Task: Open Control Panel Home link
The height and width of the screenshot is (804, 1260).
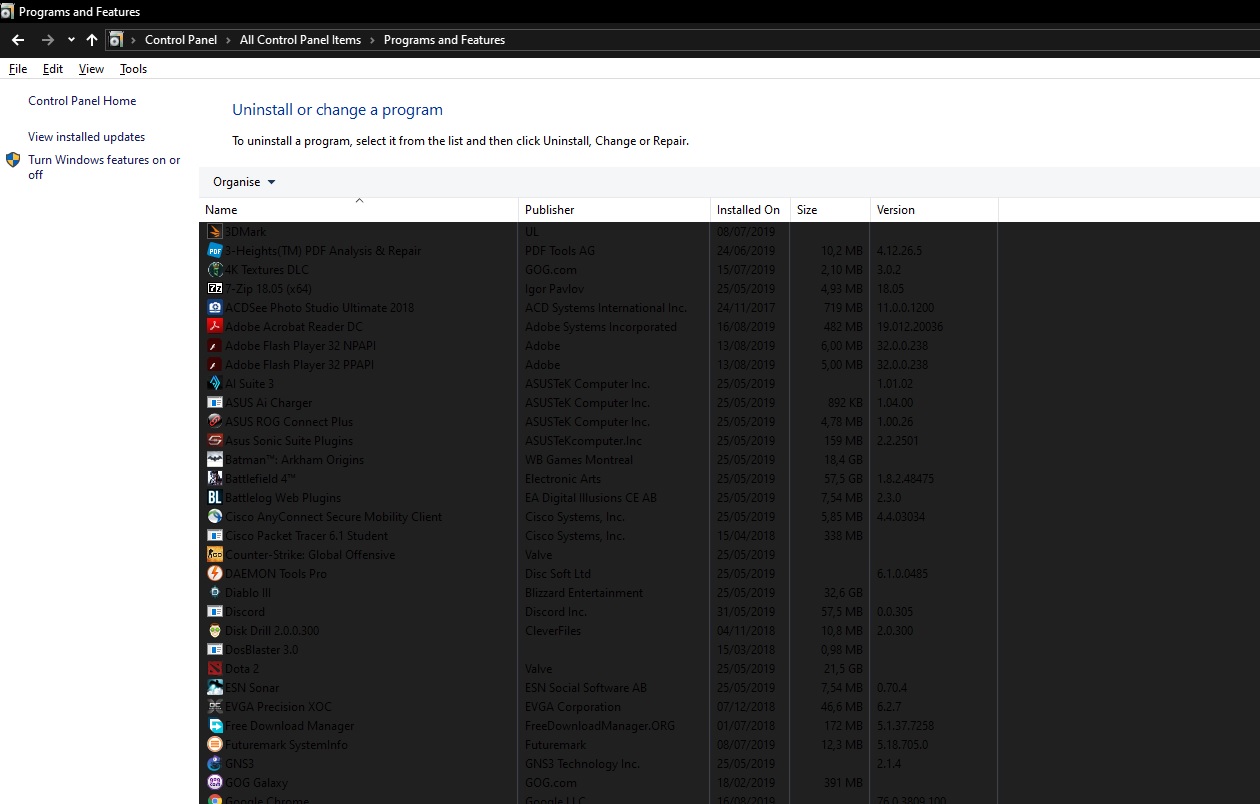Action: click(x=82, y=101)
